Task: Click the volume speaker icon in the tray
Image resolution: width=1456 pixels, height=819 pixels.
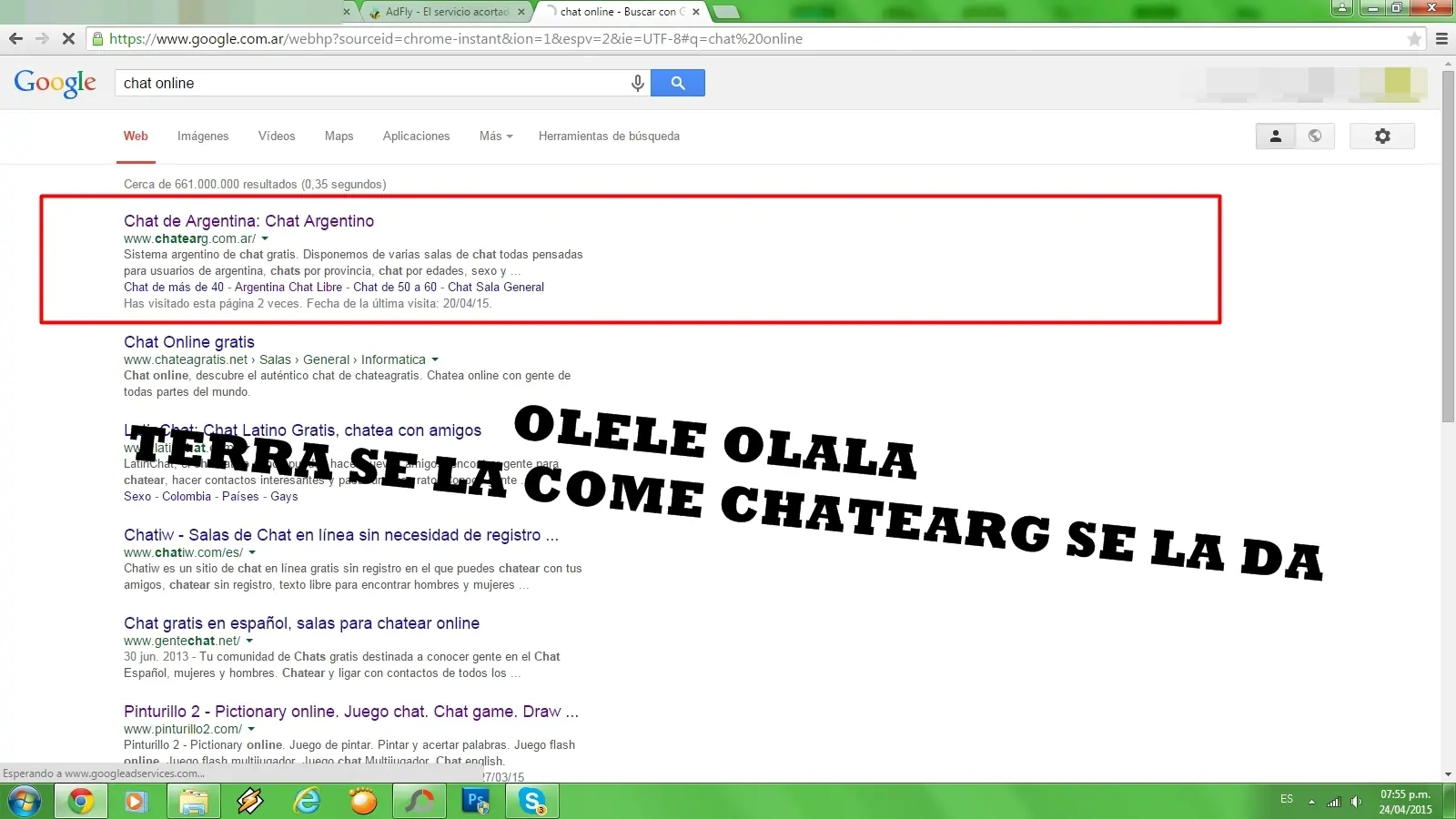Action: tap(1356, 802)
